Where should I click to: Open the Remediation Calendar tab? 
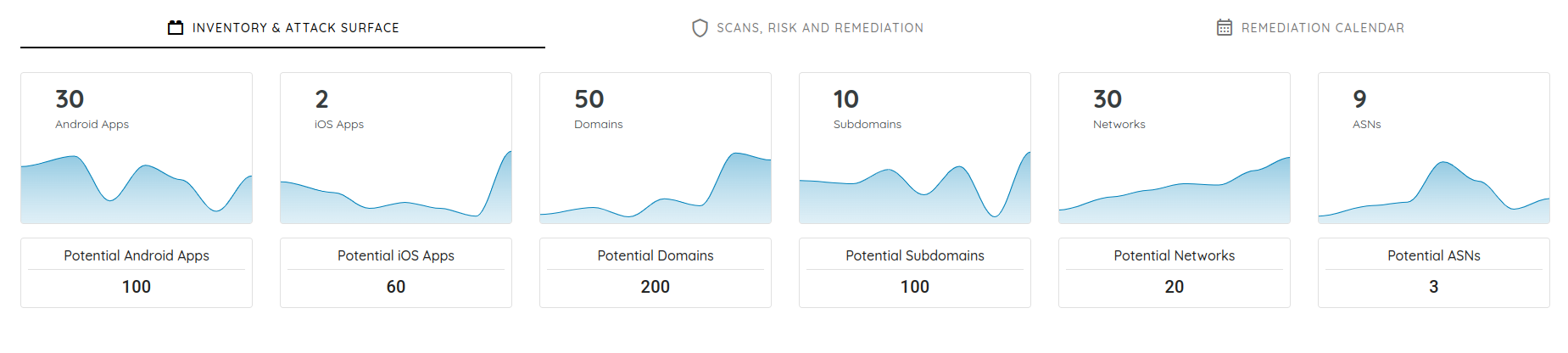pyautogui.click(x=1310, y=28)
